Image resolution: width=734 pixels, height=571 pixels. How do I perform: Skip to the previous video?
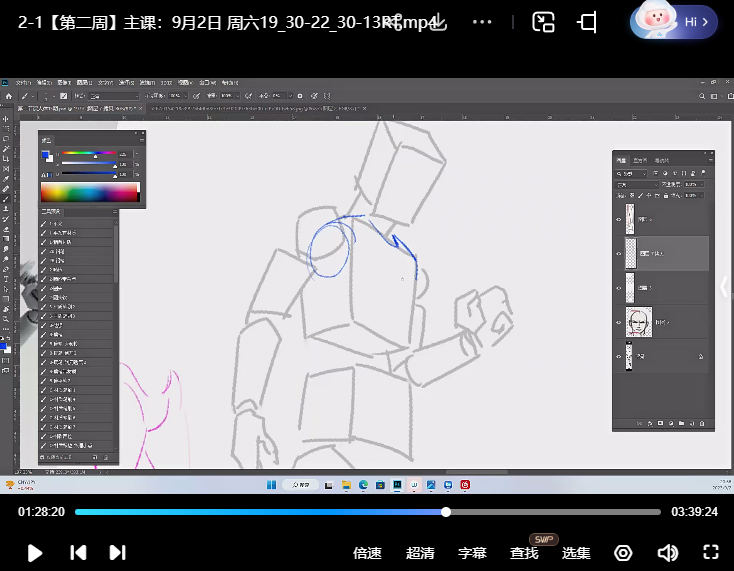(x=78, y=552)
